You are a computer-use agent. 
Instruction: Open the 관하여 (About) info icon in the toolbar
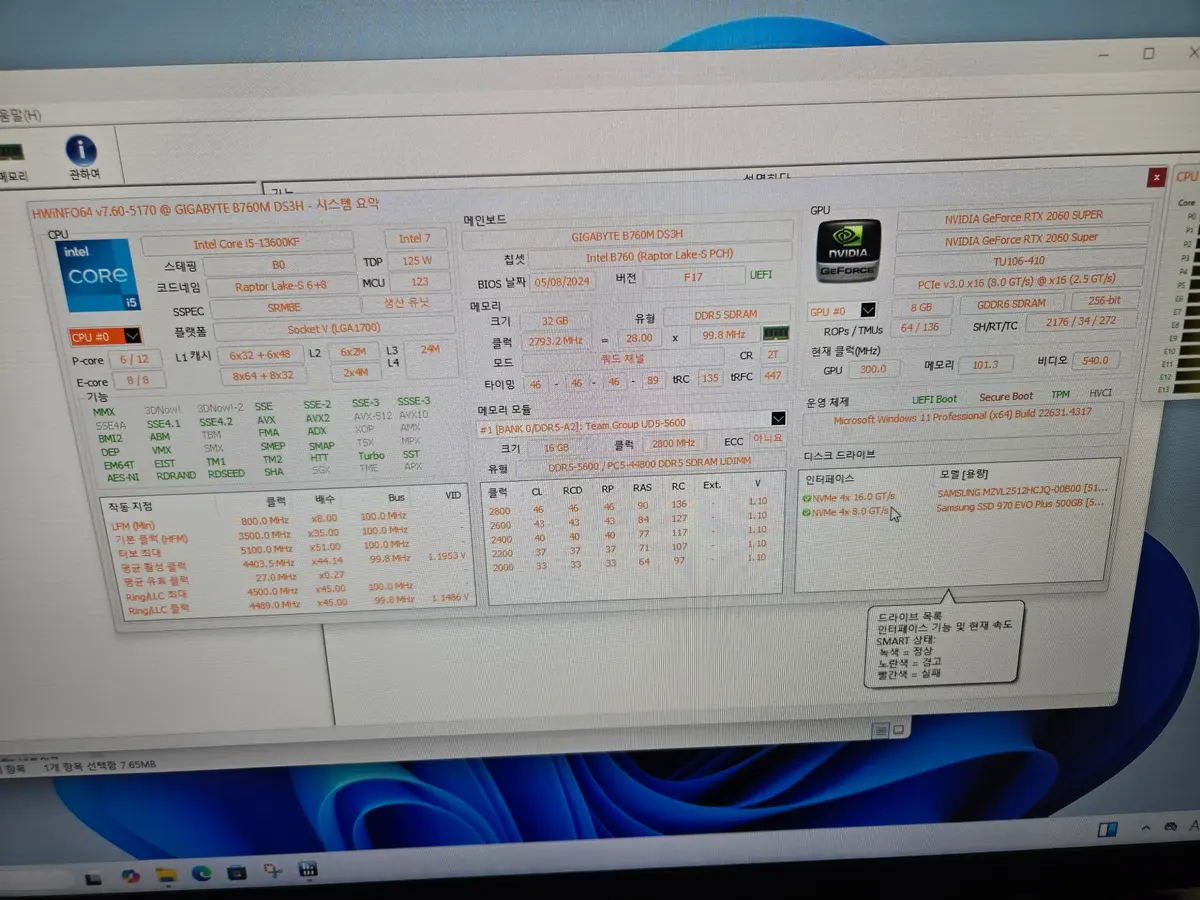click(82, 150)
